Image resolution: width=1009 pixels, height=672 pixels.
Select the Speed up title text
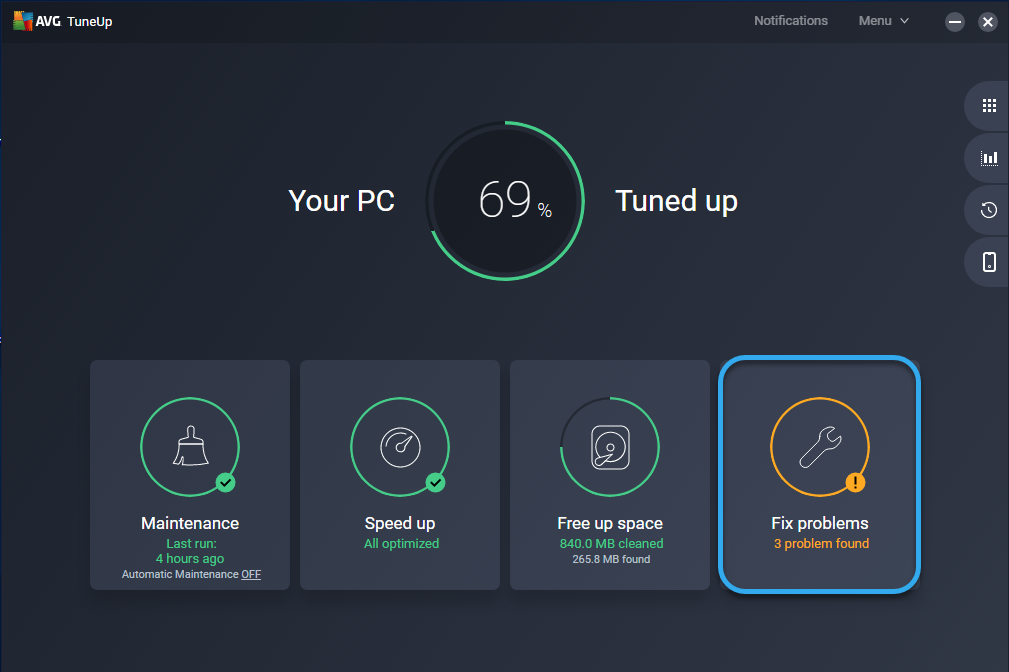coord(400,523)
